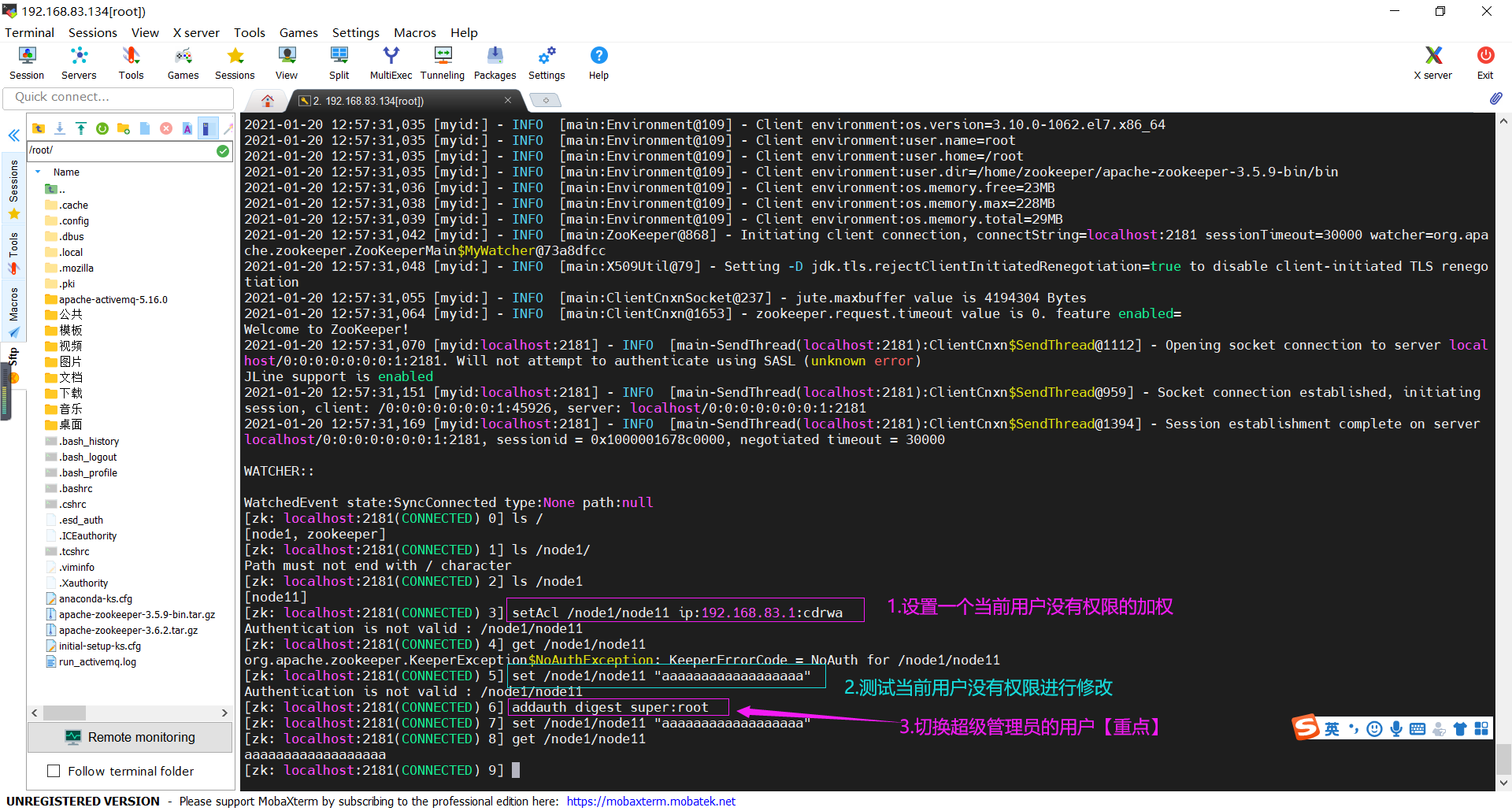The image size is (1512, 811).
Task: Click the SFTP upload files icon
Action: 81,128
